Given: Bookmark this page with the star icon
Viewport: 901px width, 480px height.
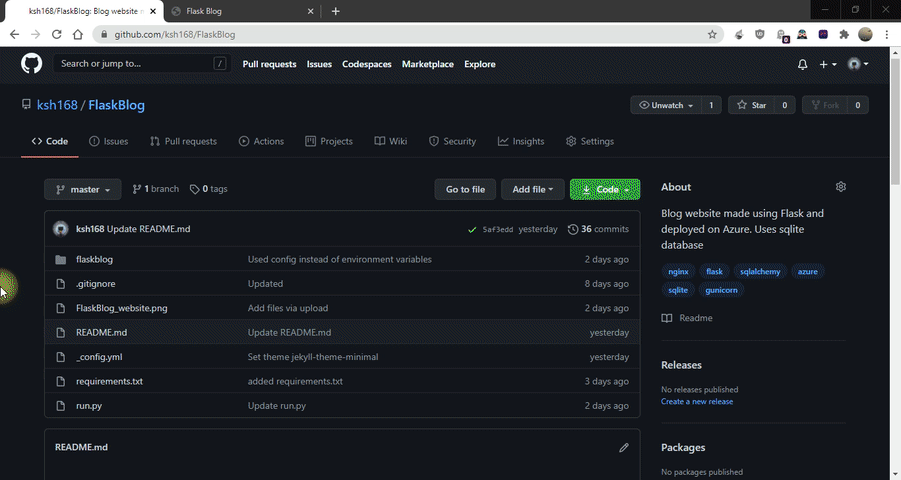Looking at the screenshot, I should (x=713, y=34).
